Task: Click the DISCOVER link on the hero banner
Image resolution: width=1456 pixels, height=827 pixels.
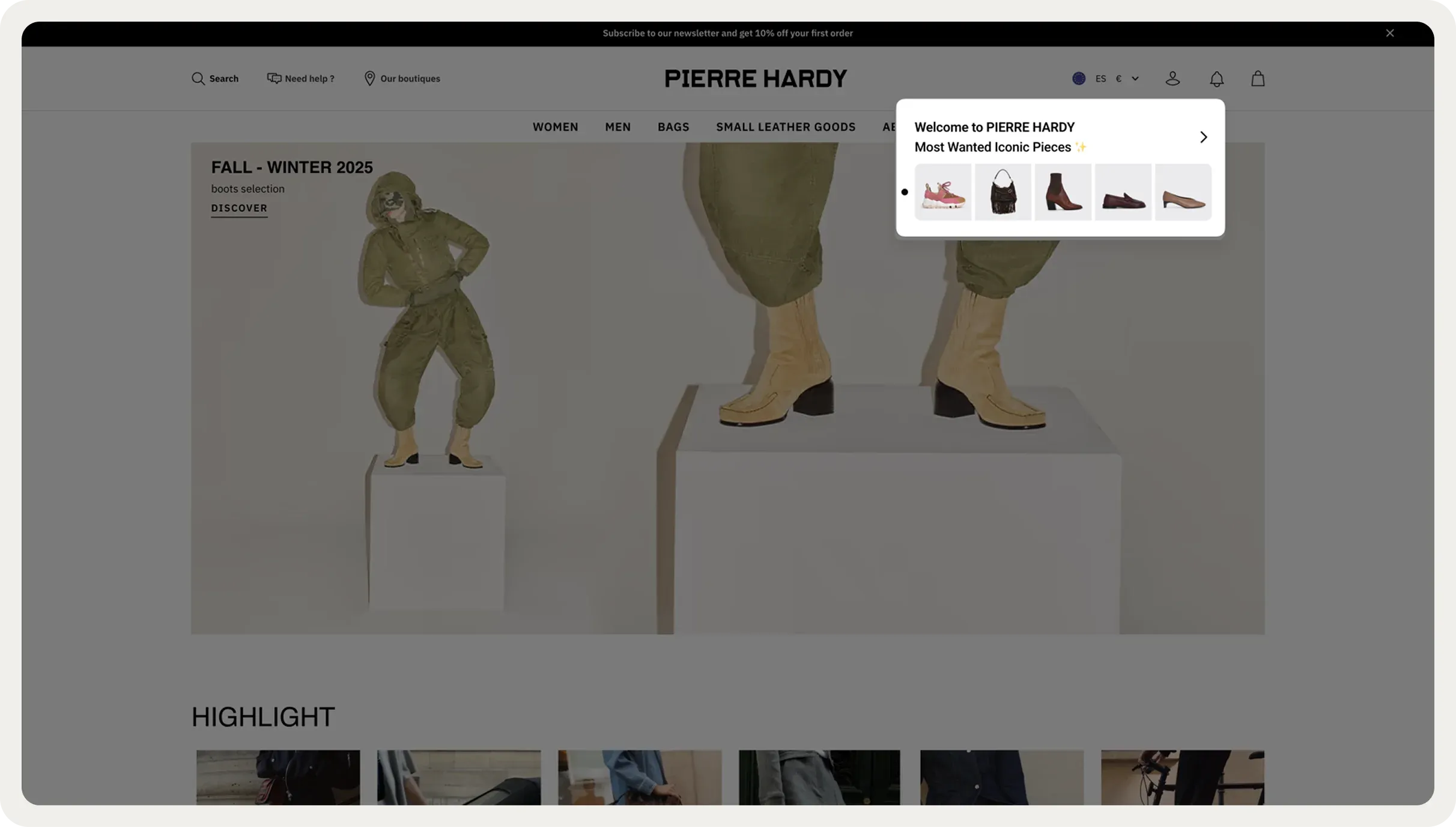Action: pos(239,208)
